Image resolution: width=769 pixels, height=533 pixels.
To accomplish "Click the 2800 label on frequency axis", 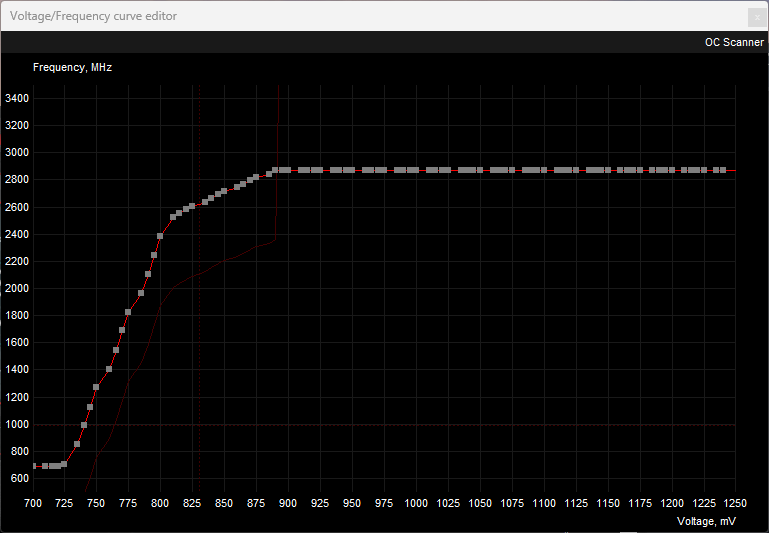I will pyautogui.click(x=17, y=179).
